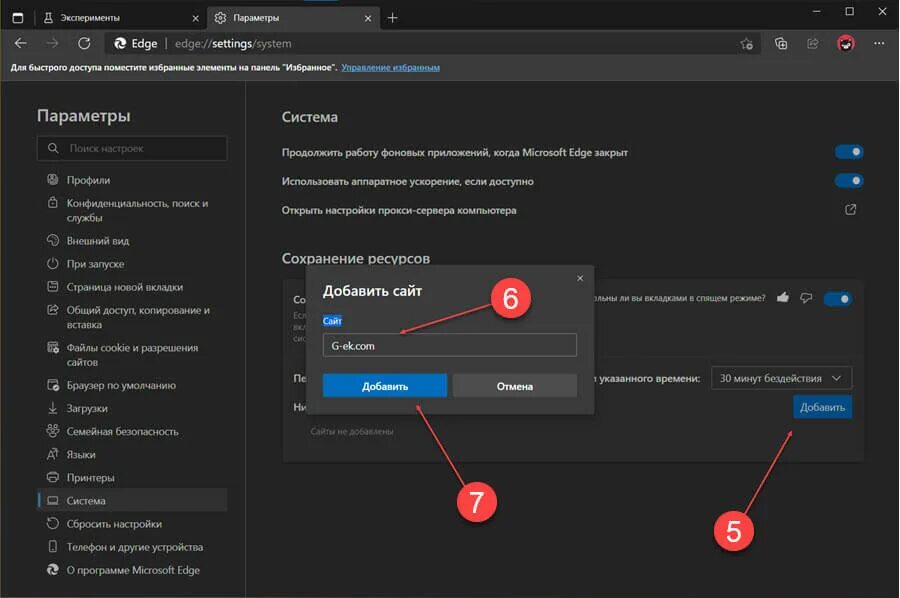Screen dimensions: 900x598
Task: Click Добавить button in sleeping tabs exceptions row
Action: pos(823,407)
